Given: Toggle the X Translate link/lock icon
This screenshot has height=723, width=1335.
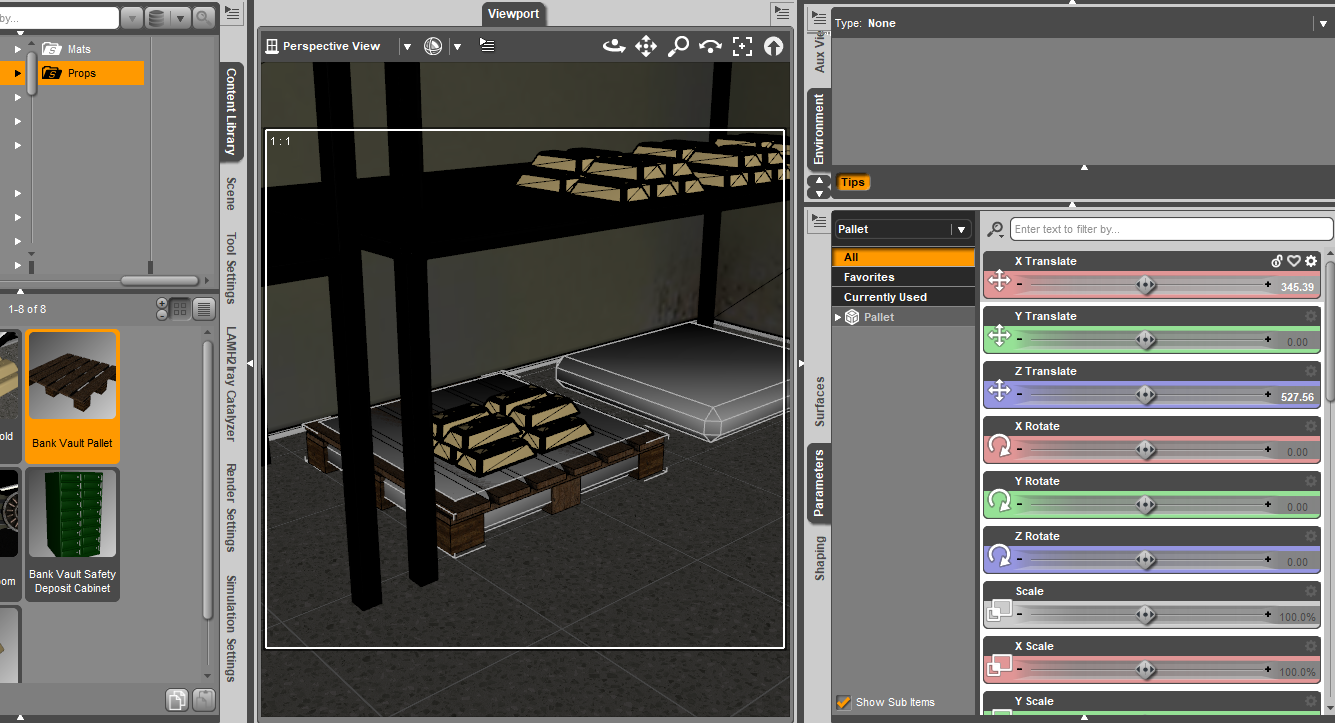Looking at the screenshot, I should (1277, 261).
